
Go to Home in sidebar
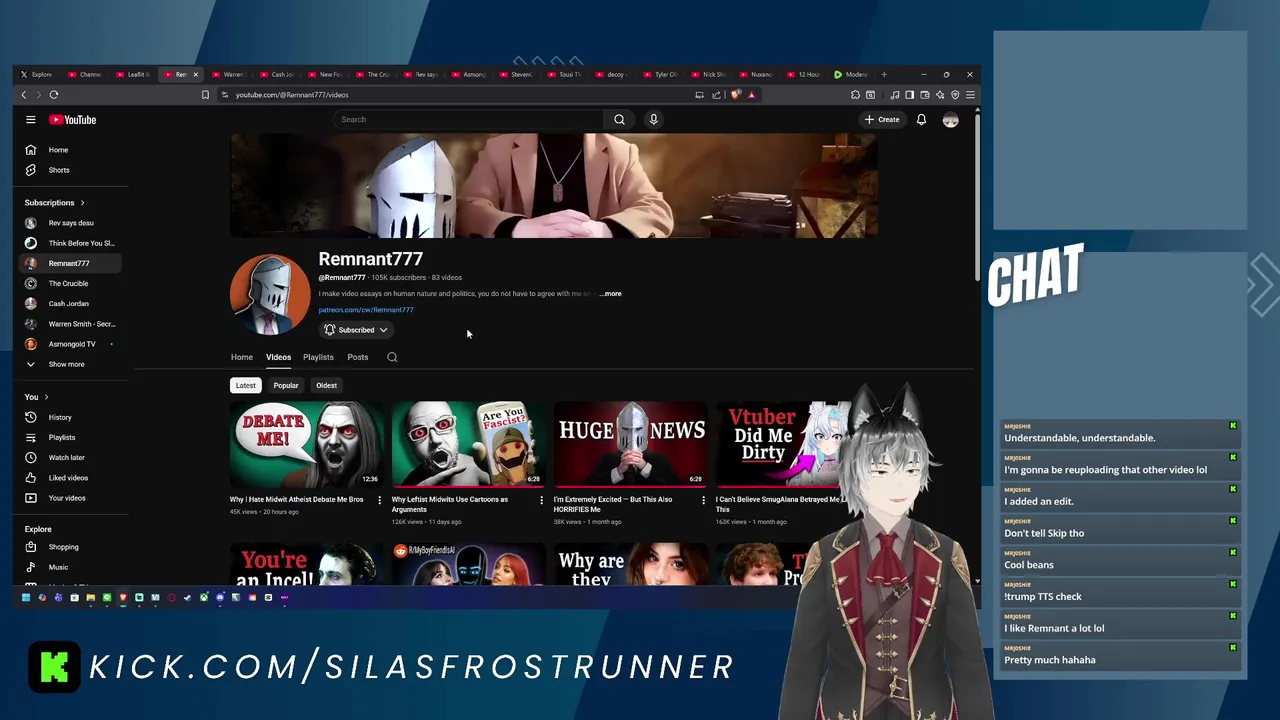[70, 150]
